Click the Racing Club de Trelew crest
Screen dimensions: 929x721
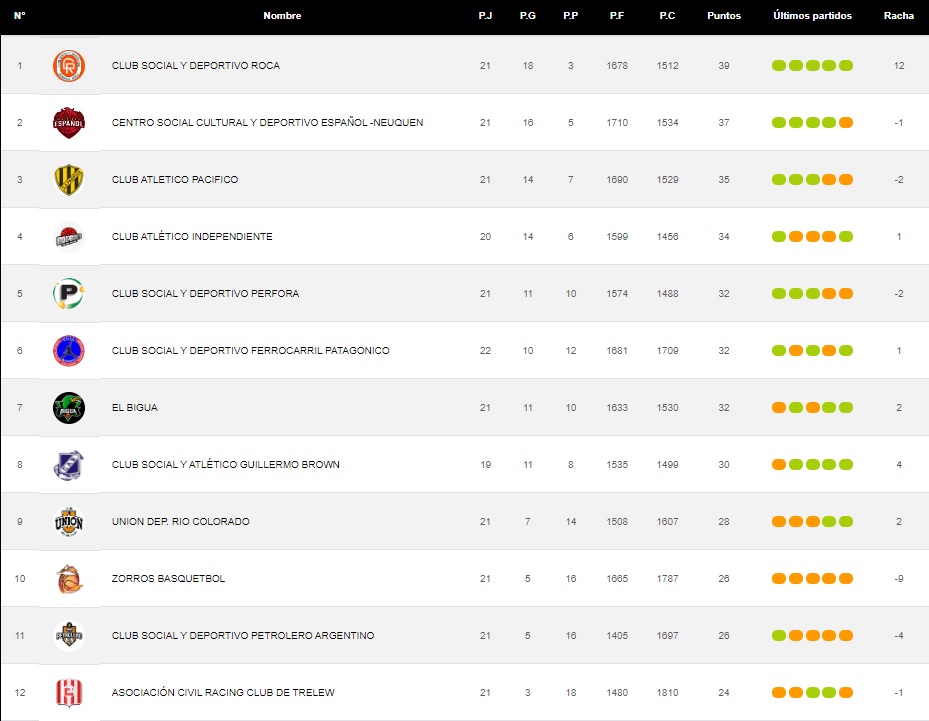(68, 693)
